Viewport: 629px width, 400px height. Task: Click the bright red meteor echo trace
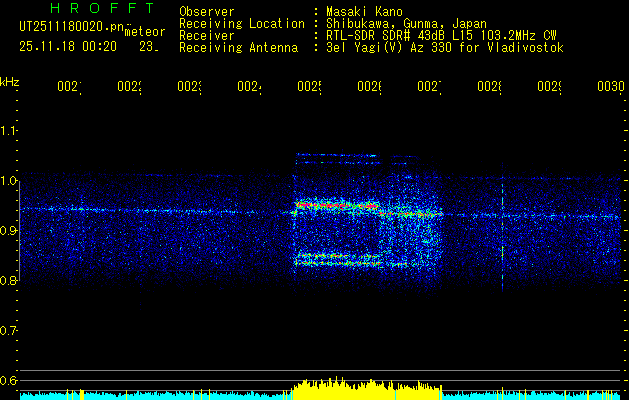click(337, 205)
